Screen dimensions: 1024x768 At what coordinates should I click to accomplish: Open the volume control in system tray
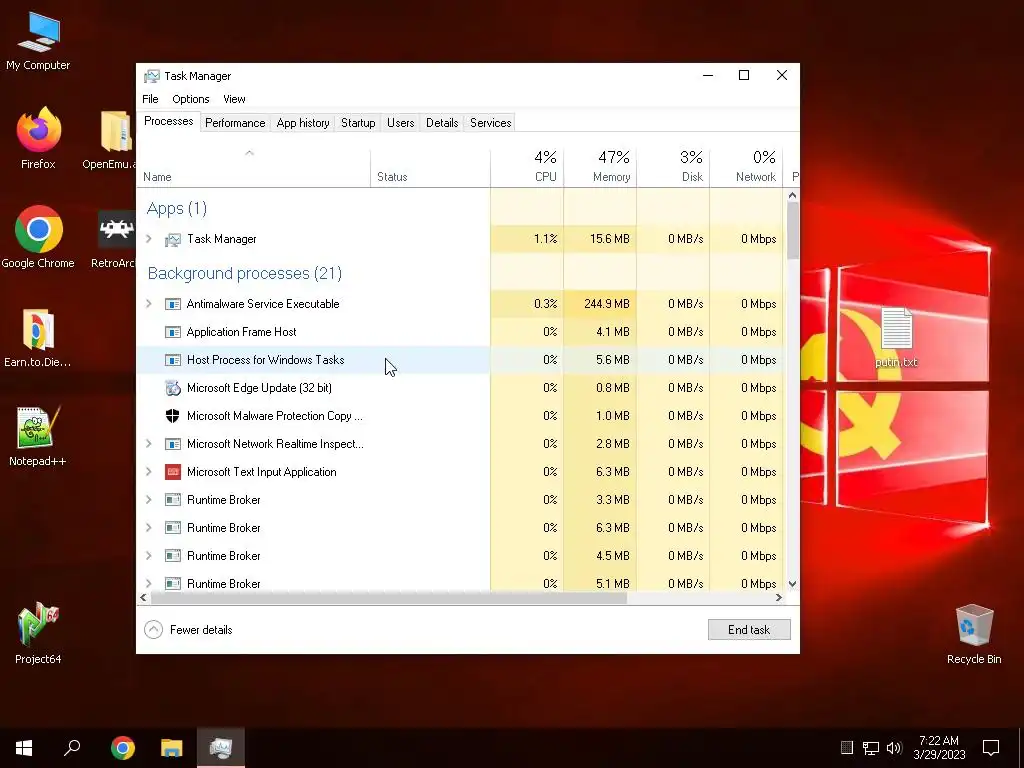pyautogui.click(x=894, y=748)
